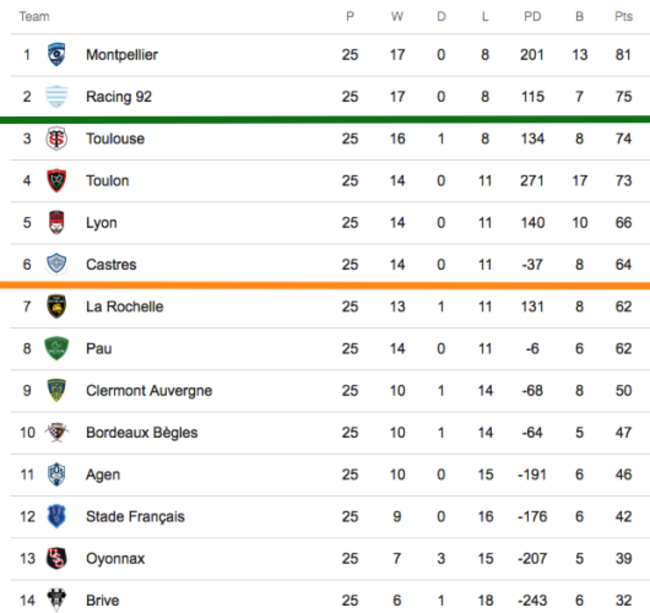Click Toulon's 271 point difference
The width and height of the screenshot is (650, 613).
(x=532, y=180)
